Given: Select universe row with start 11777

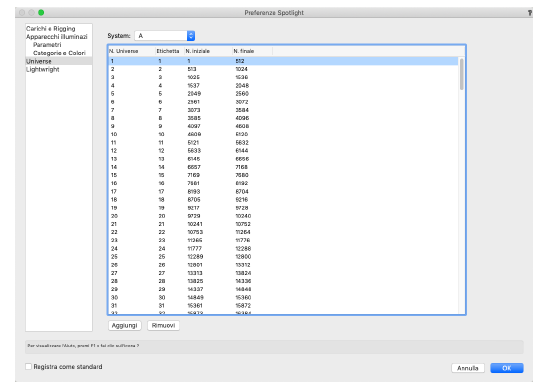Looking at the screenshot, I should click(x=283, y=248).
